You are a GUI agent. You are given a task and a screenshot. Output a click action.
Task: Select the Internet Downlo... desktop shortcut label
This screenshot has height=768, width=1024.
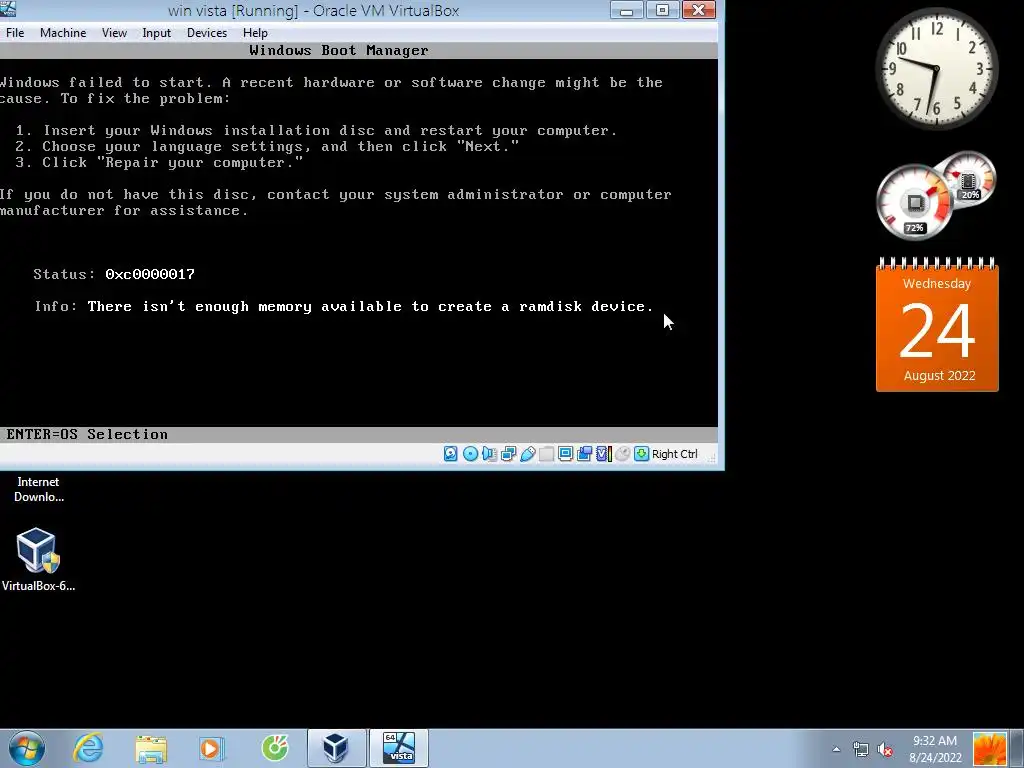39,489
